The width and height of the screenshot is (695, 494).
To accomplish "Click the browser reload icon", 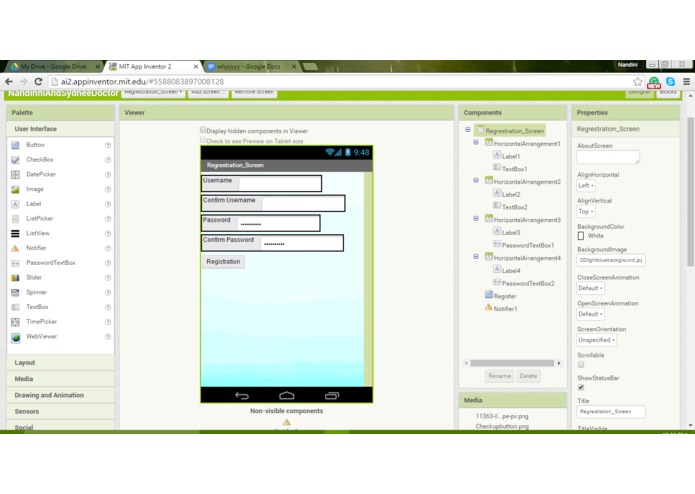I will click(x=38, y=82).
